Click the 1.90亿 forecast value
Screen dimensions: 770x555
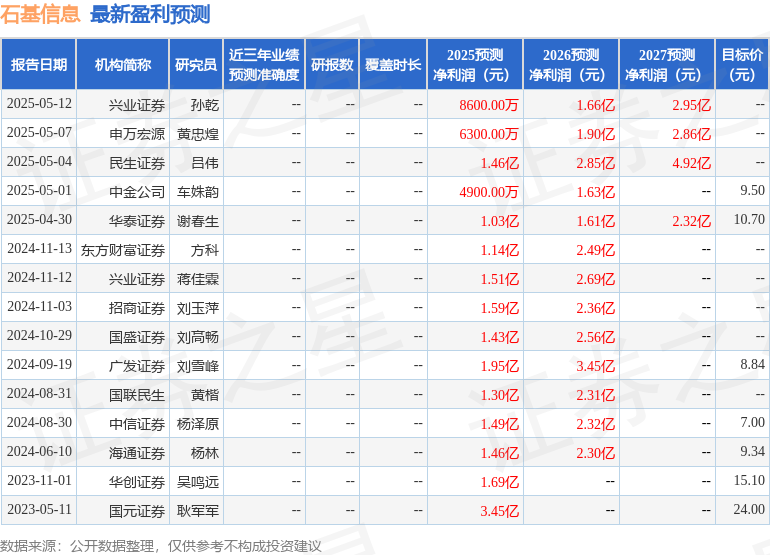pyautogui.click(x=596, y=134)
